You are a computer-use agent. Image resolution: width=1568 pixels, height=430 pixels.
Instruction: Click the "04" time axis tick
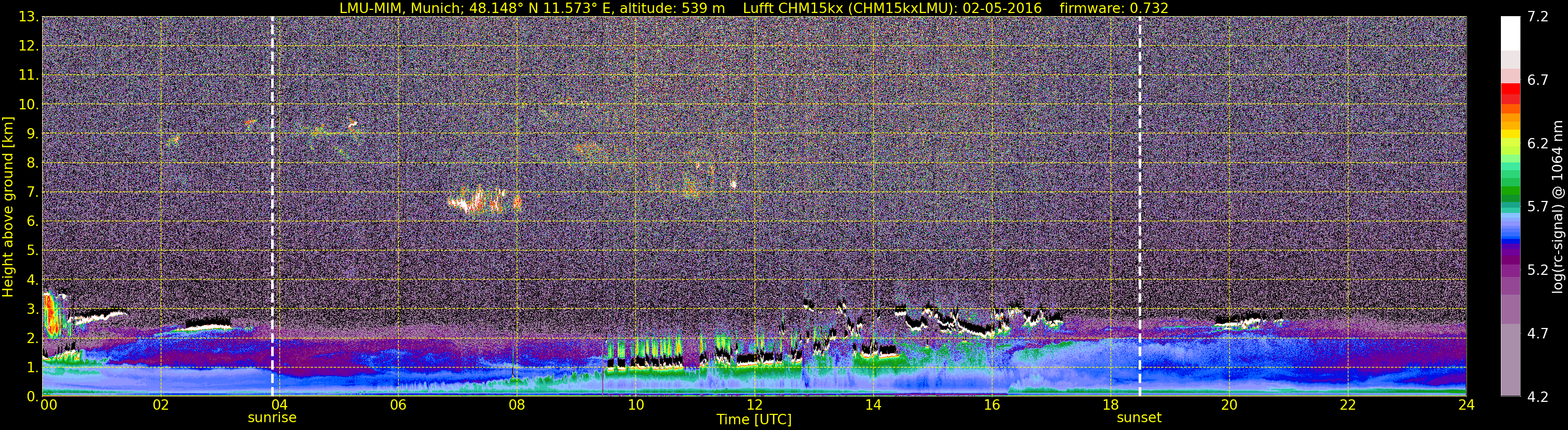click(279, 405)
